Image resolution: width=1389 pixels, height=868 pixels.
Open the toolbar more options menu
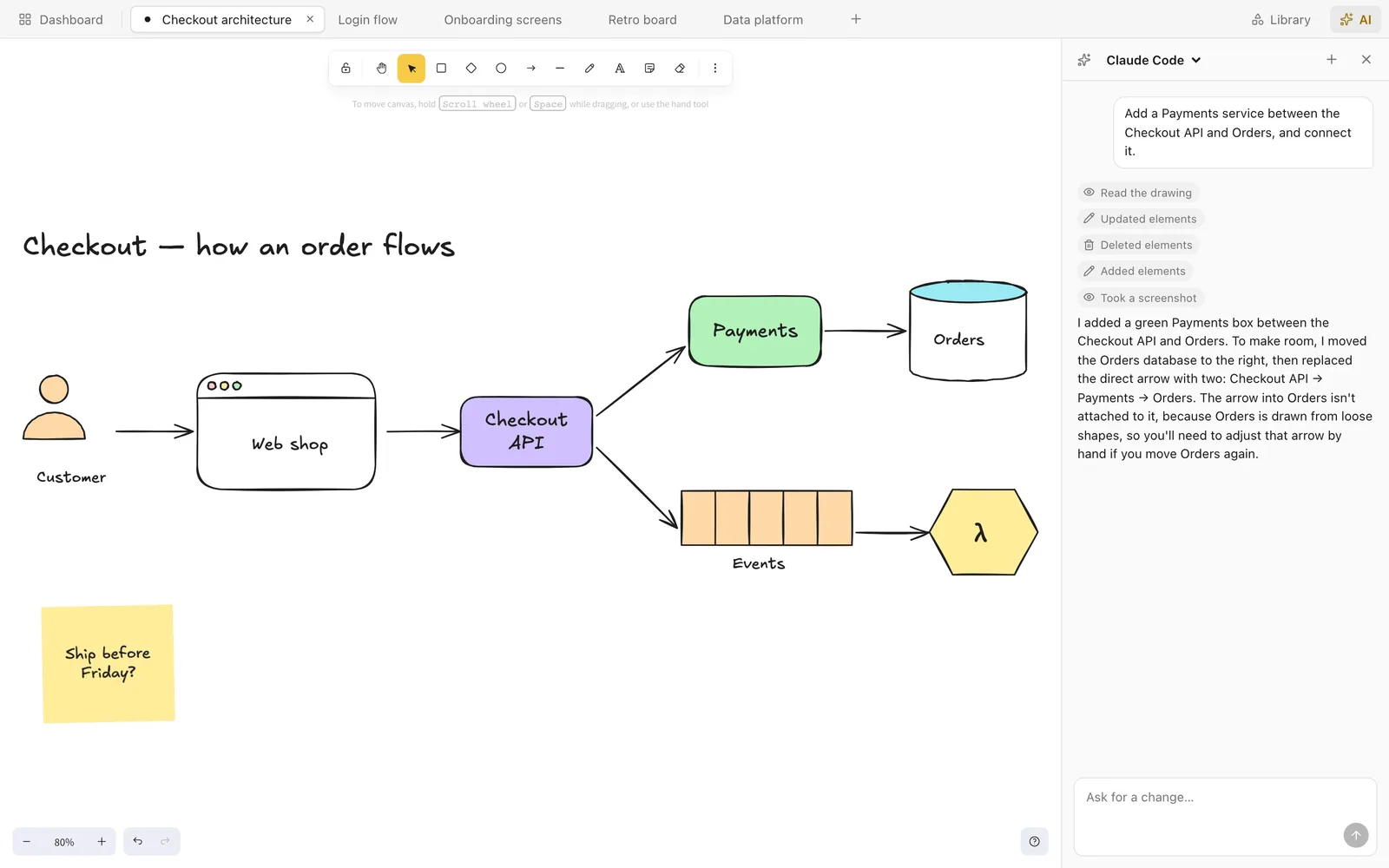coord(715,69)
